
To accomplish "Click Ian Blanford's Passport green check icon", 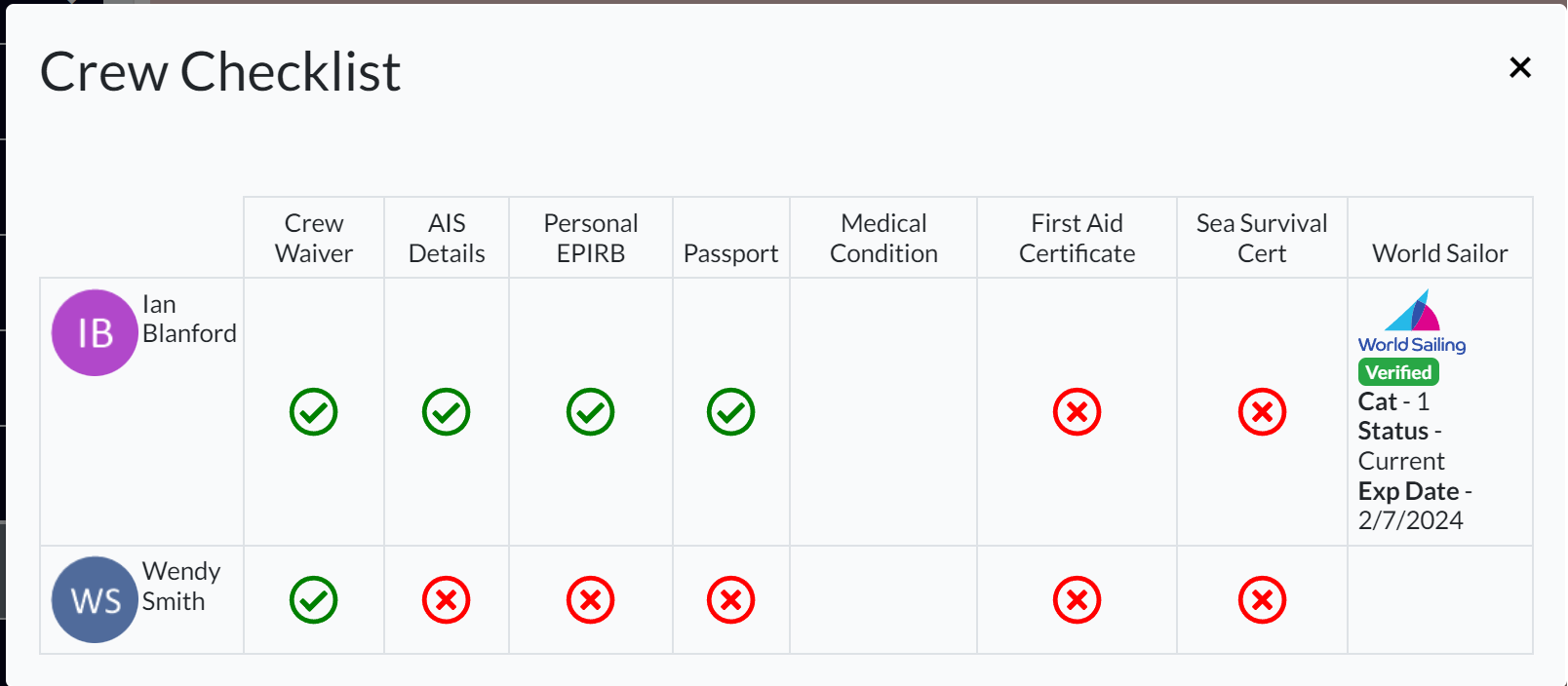I will pos(731,412).
